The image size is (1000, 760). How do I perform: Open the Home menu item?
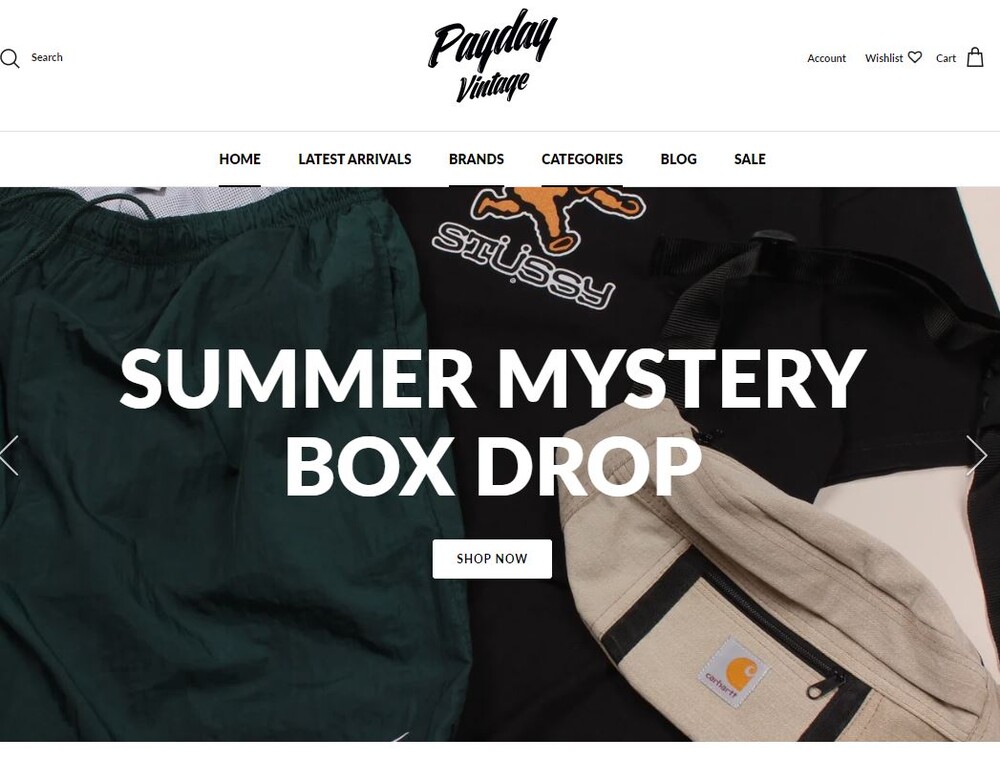click(x=240, y=159)
